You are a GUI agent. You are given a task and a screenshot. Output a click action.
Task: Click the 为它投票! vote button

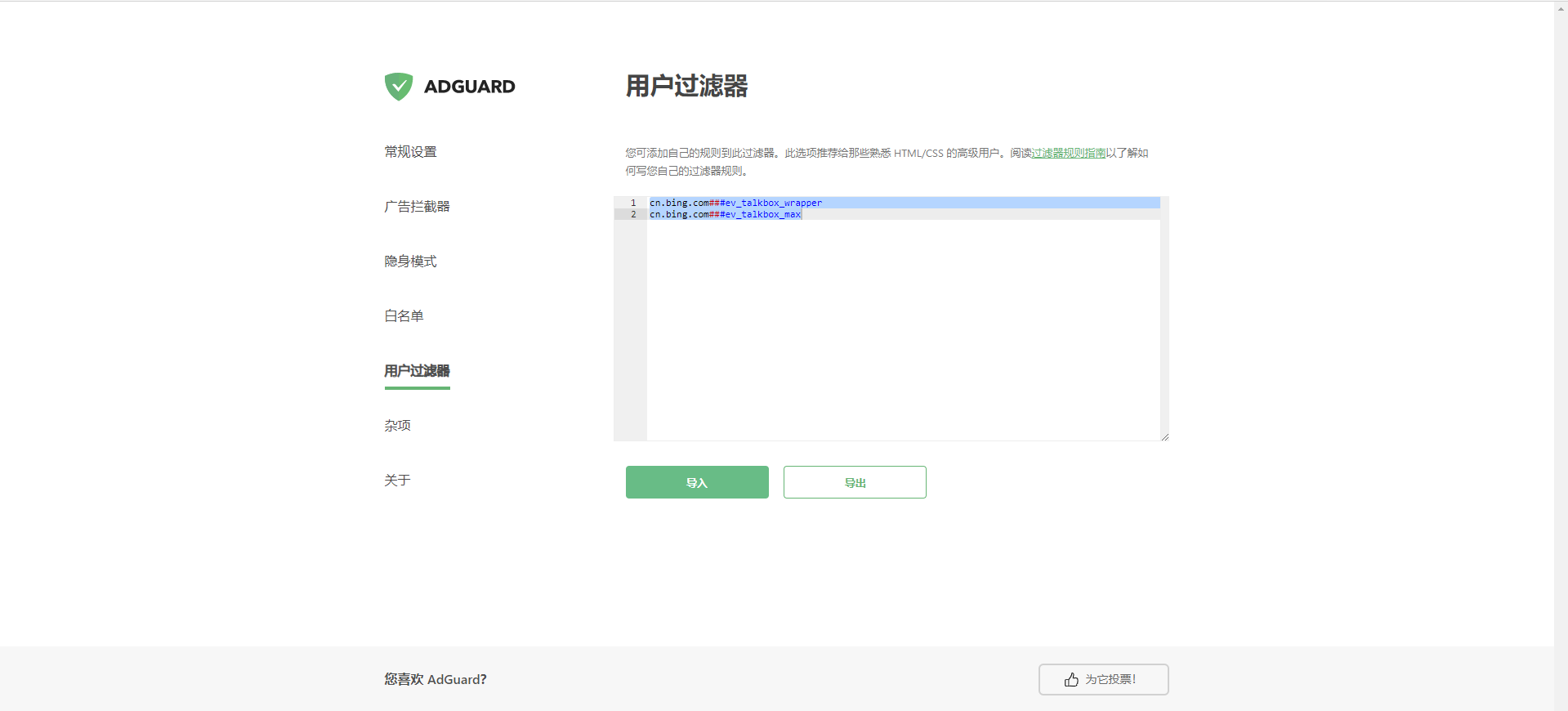coord(1103,680)
